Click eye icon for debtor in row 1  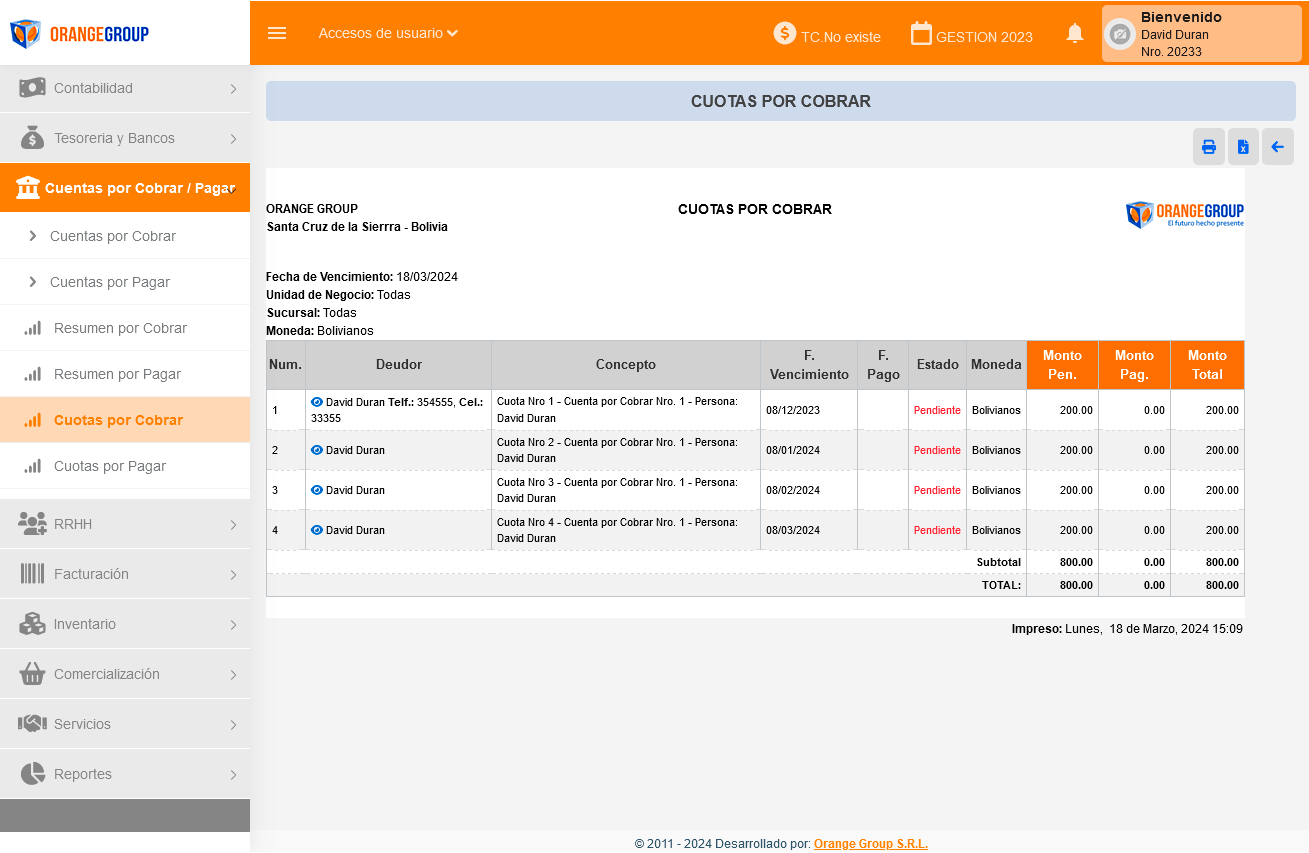[317, 402]
